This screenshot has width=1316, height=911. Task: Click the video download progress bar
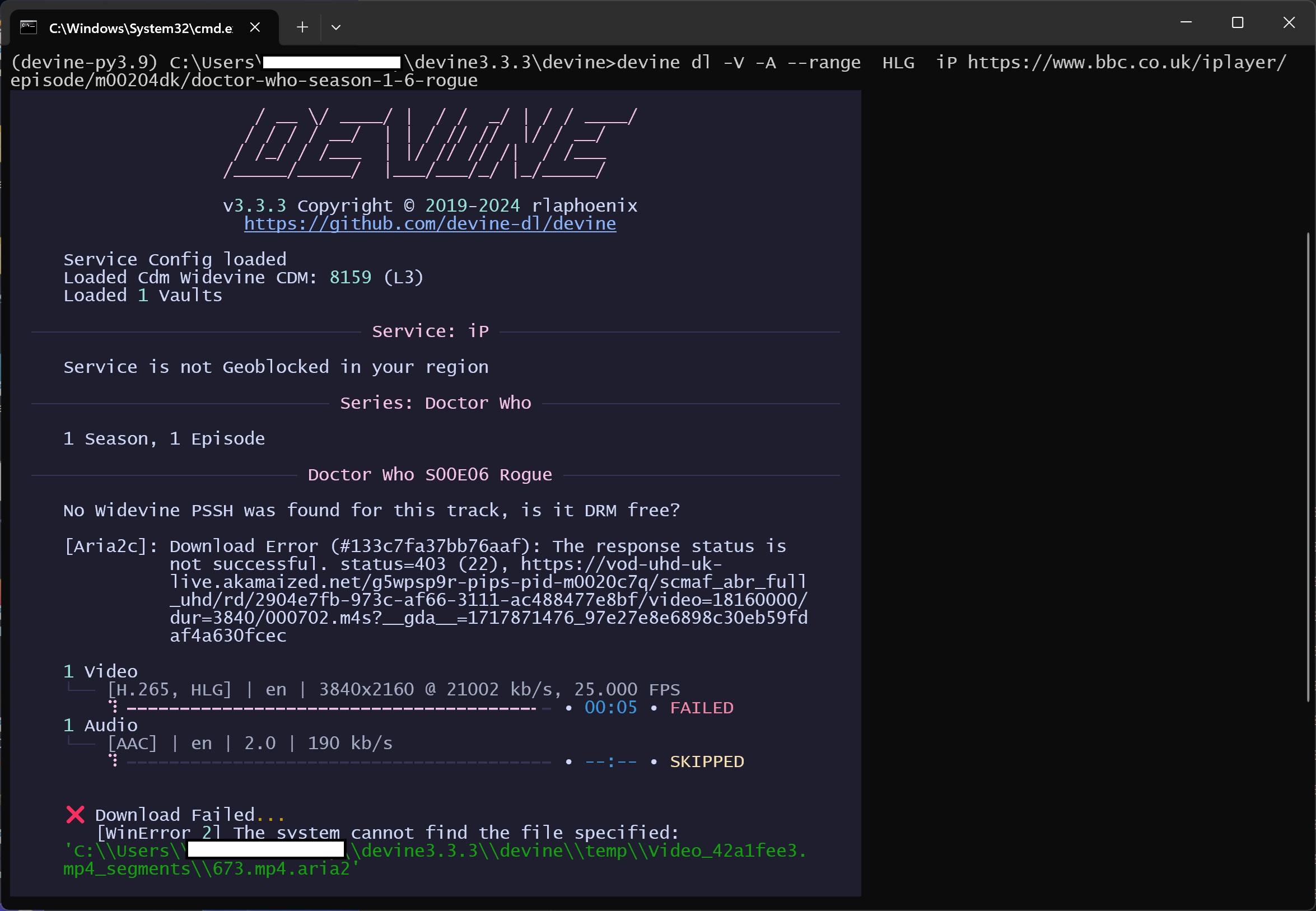tap(331, 708)
